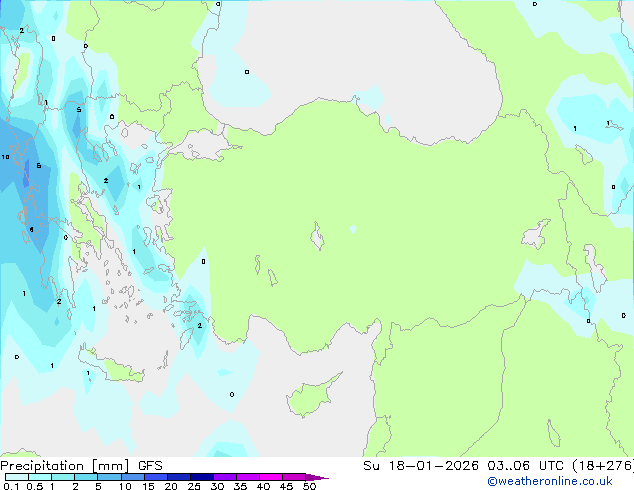Click the date "Su 18-01-2026 03..06 UTC" text
Screen dimensions: 634x490
coord(463,465)
